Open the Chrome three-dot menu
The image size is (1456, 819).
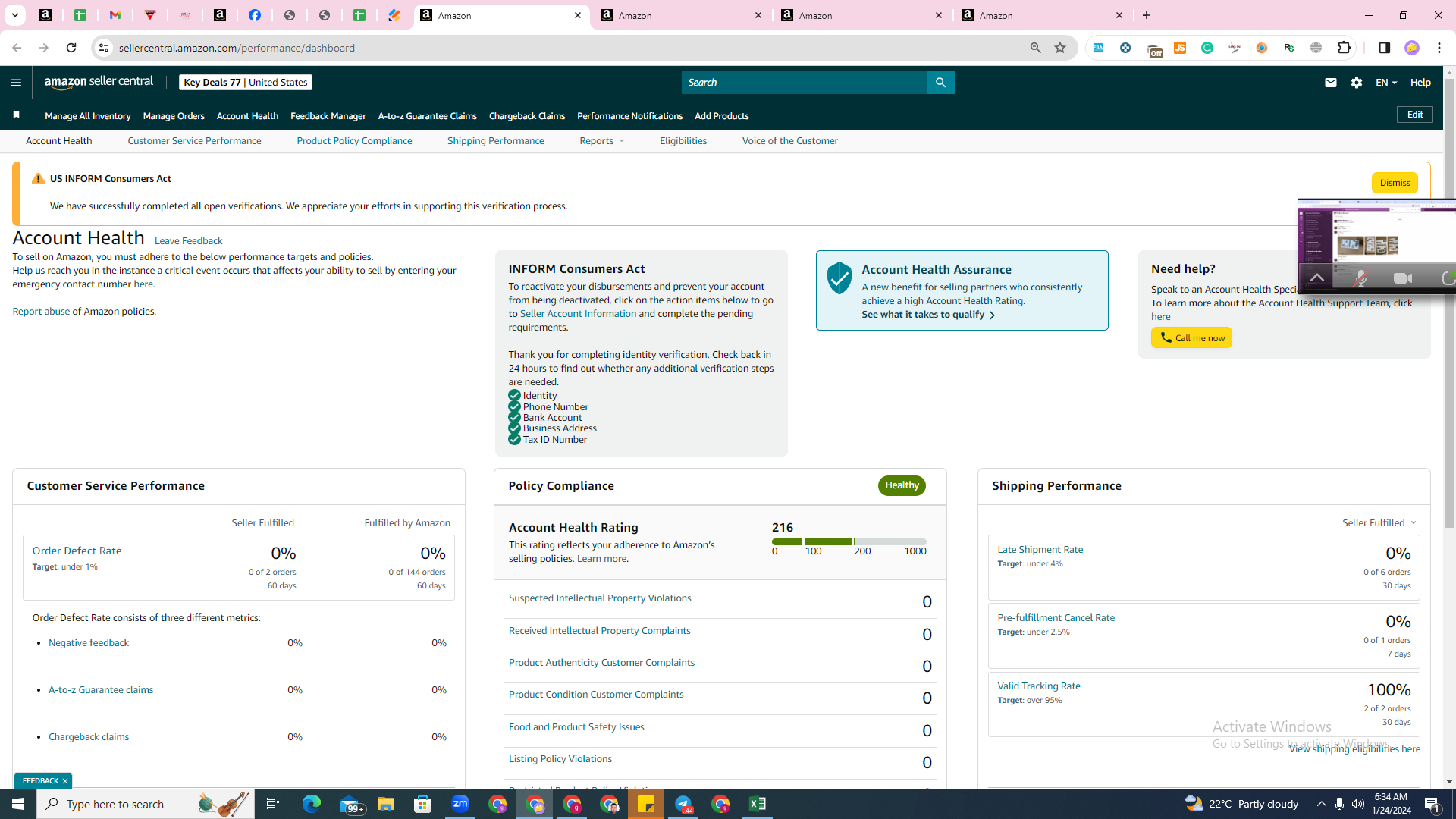pos(1439,48)
